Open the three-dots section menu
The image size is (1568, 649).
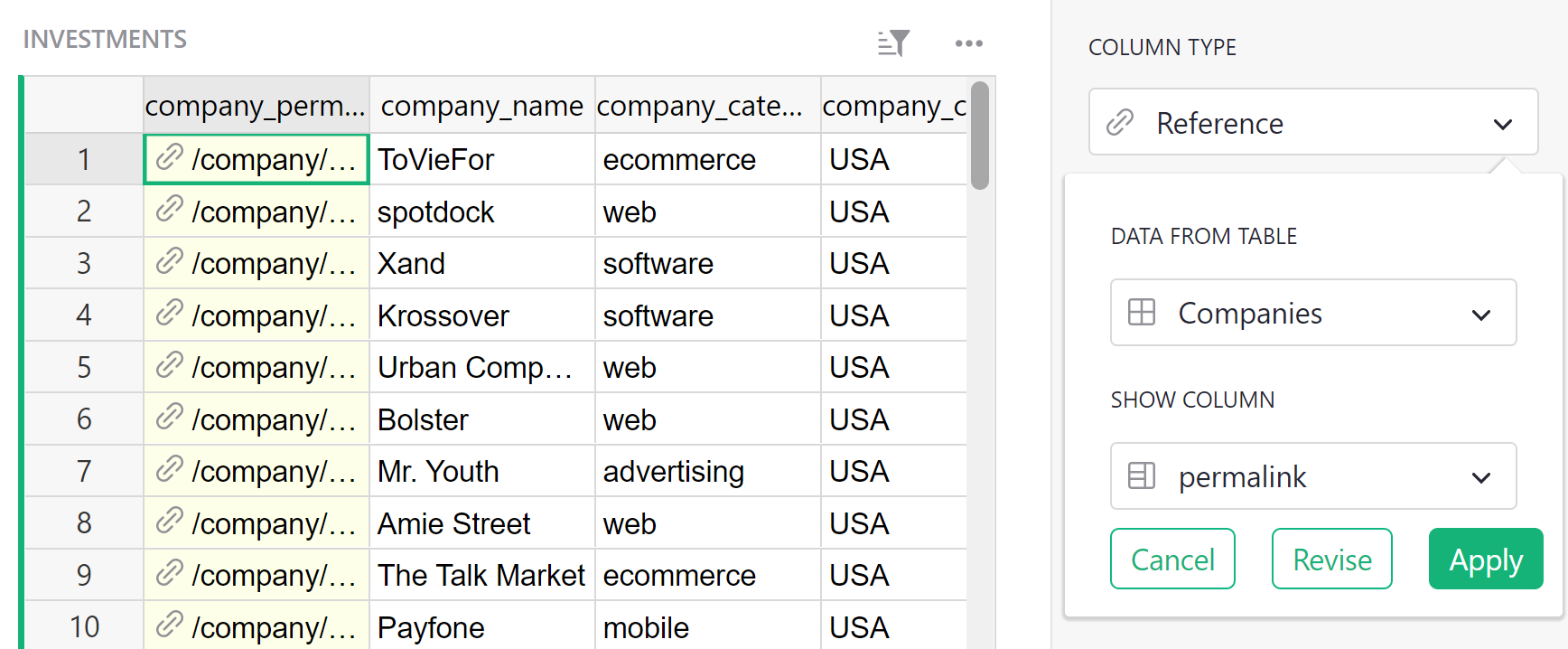(x=968, y=42)
